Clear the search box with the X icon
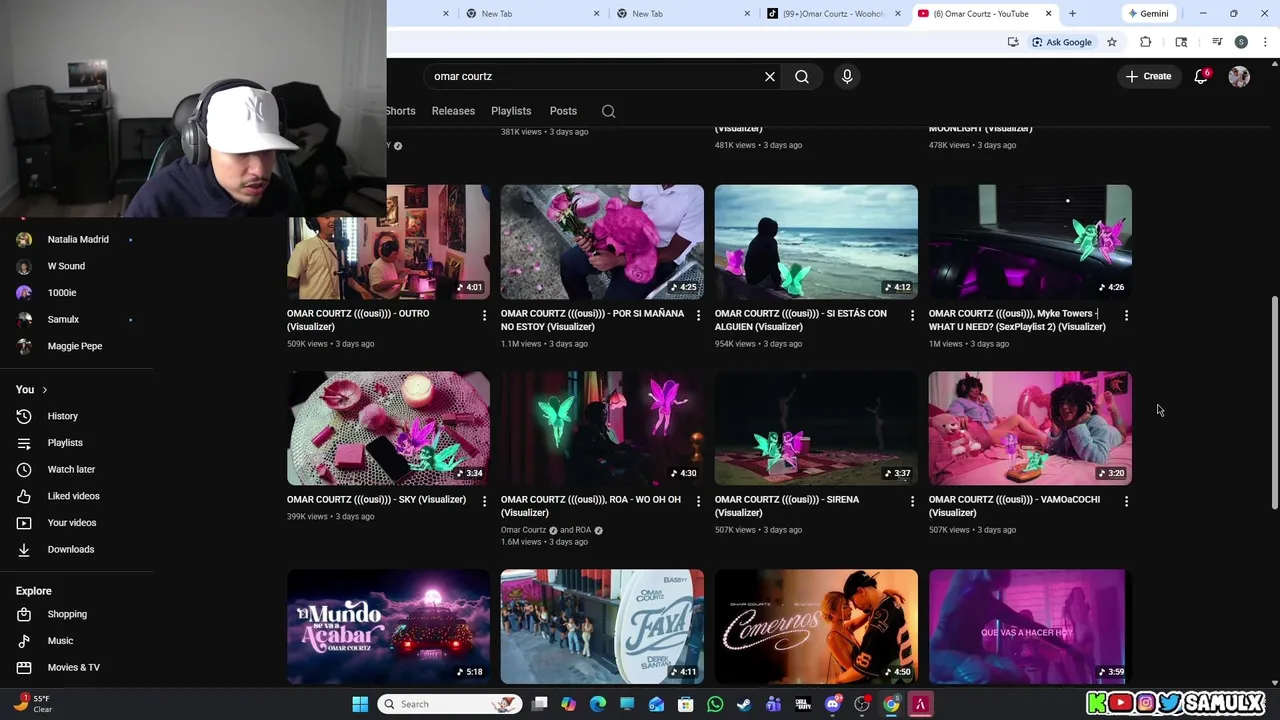 click(x=770, y=76)
